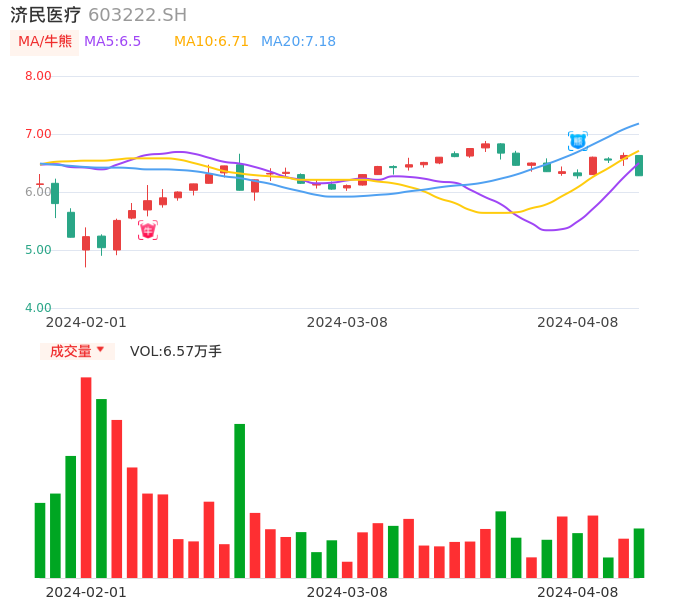Click the last green candlestick on the right
Image resolution: width=686 pixels, height=606 pixels.
click(639, 166)
